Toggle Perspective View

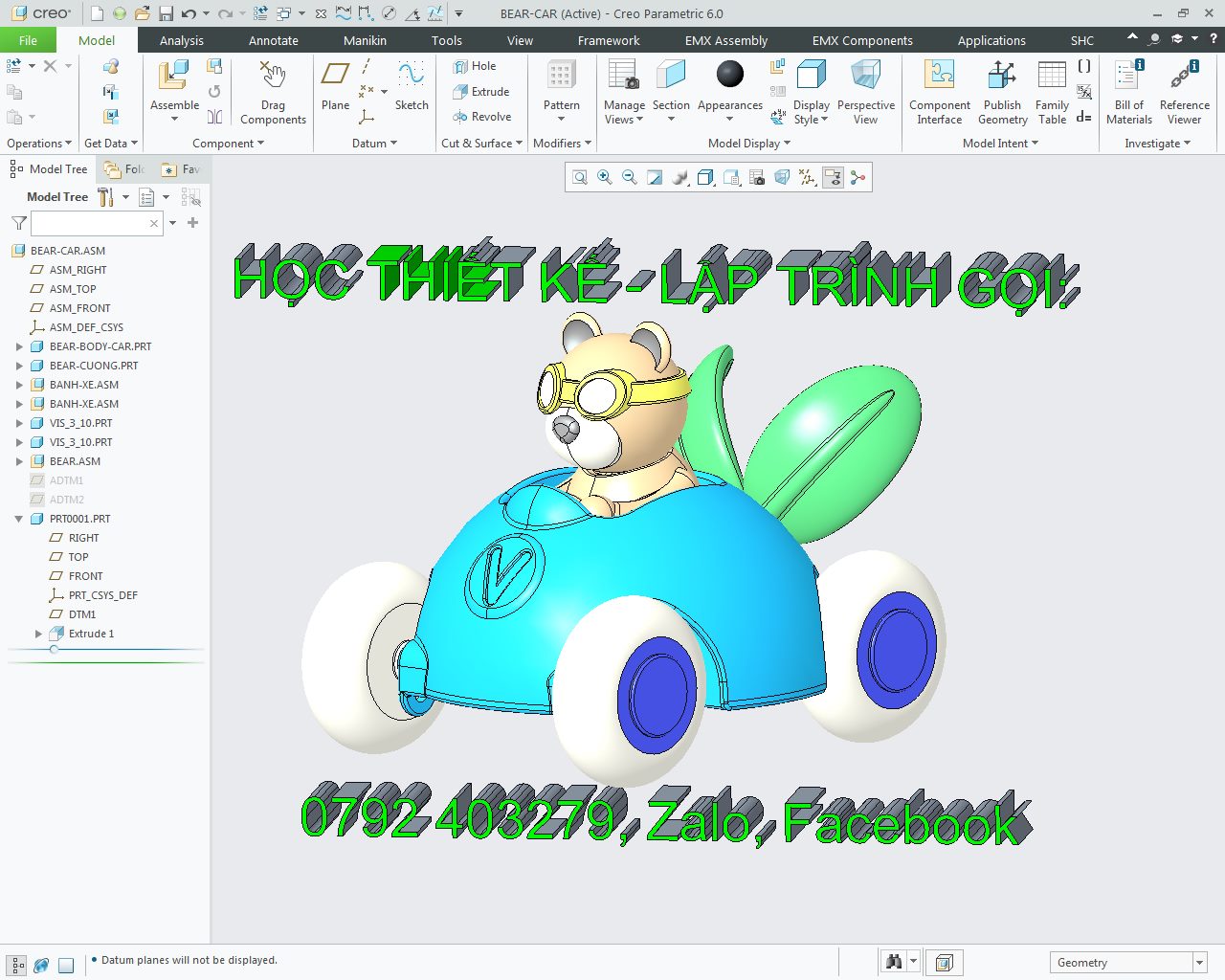[x=865, y=77]
